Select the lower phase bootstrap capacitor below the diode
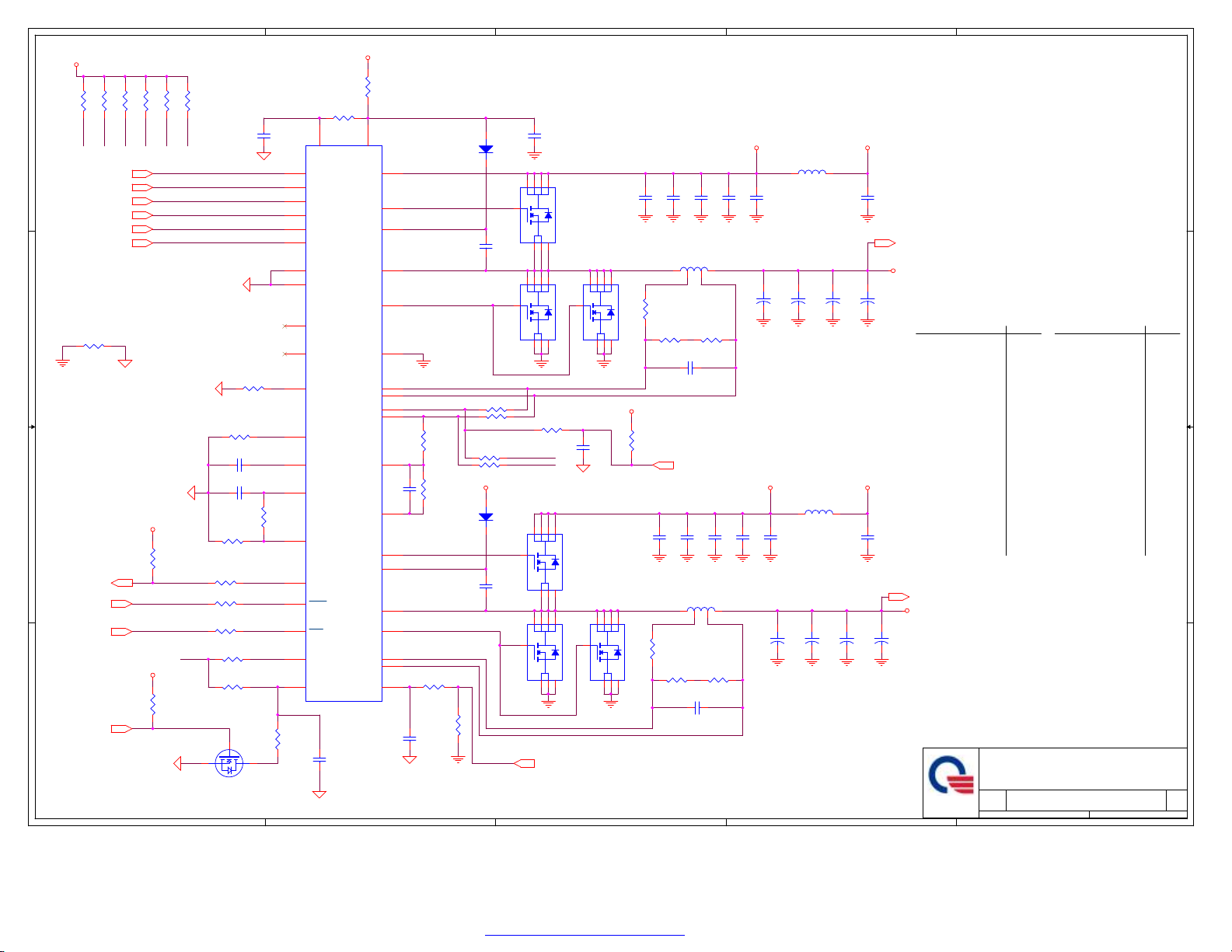 coord(486,585)
